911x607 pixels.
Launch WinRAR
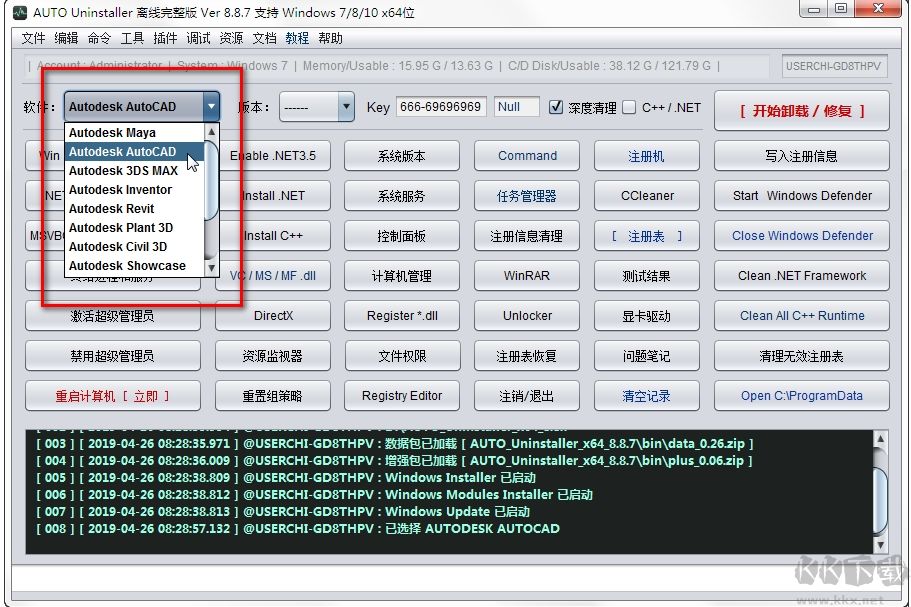coord(526,275)
